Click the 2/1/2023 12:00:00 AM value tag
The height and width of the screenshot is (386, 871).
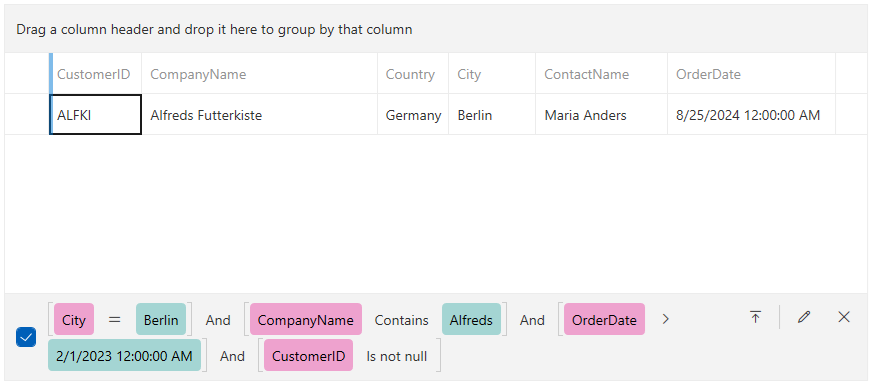point(124,355)
